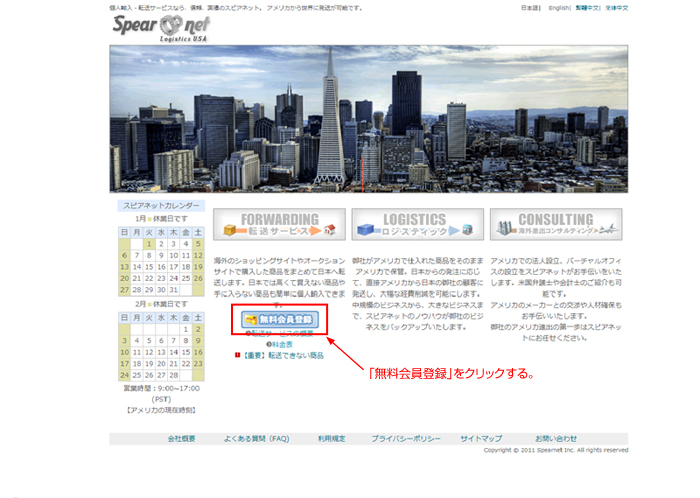Open お問い合わせ footer link

[556, 438]
